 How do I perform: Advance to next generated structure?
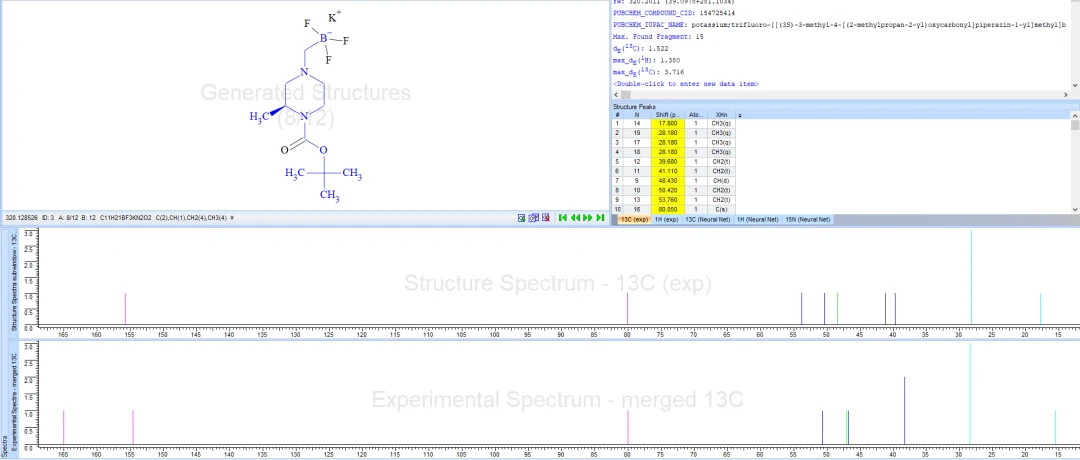tap(588, 218)
